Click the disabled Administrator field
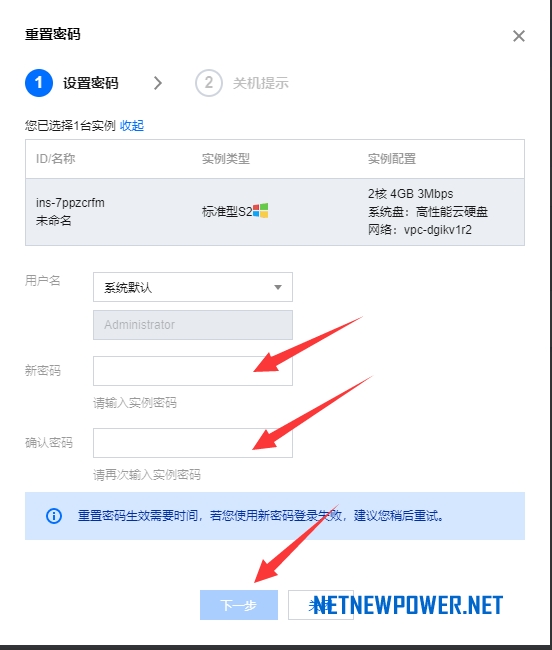 [193, 325]
